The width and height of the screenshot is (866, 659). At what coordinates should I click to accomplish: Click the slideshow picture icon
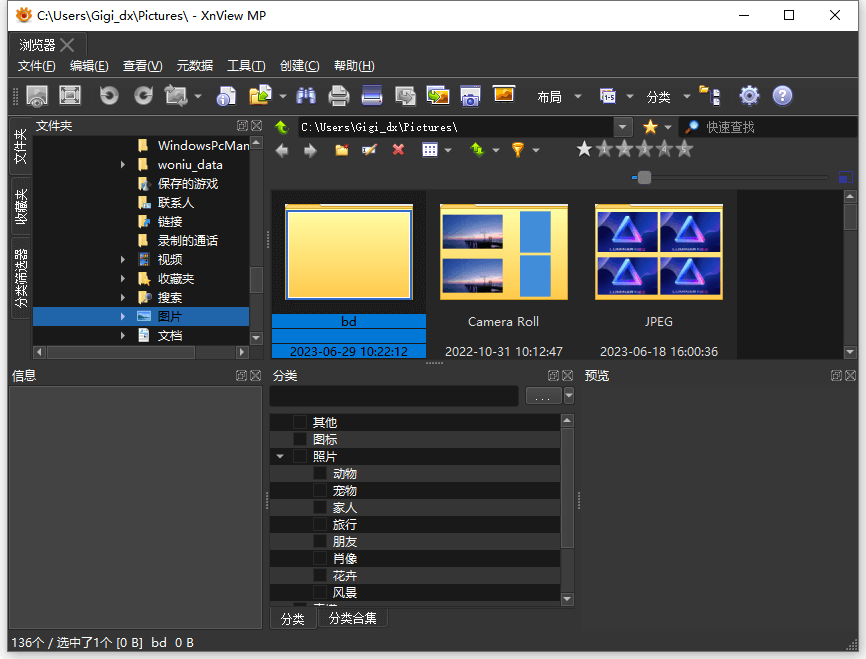[504, 94]
